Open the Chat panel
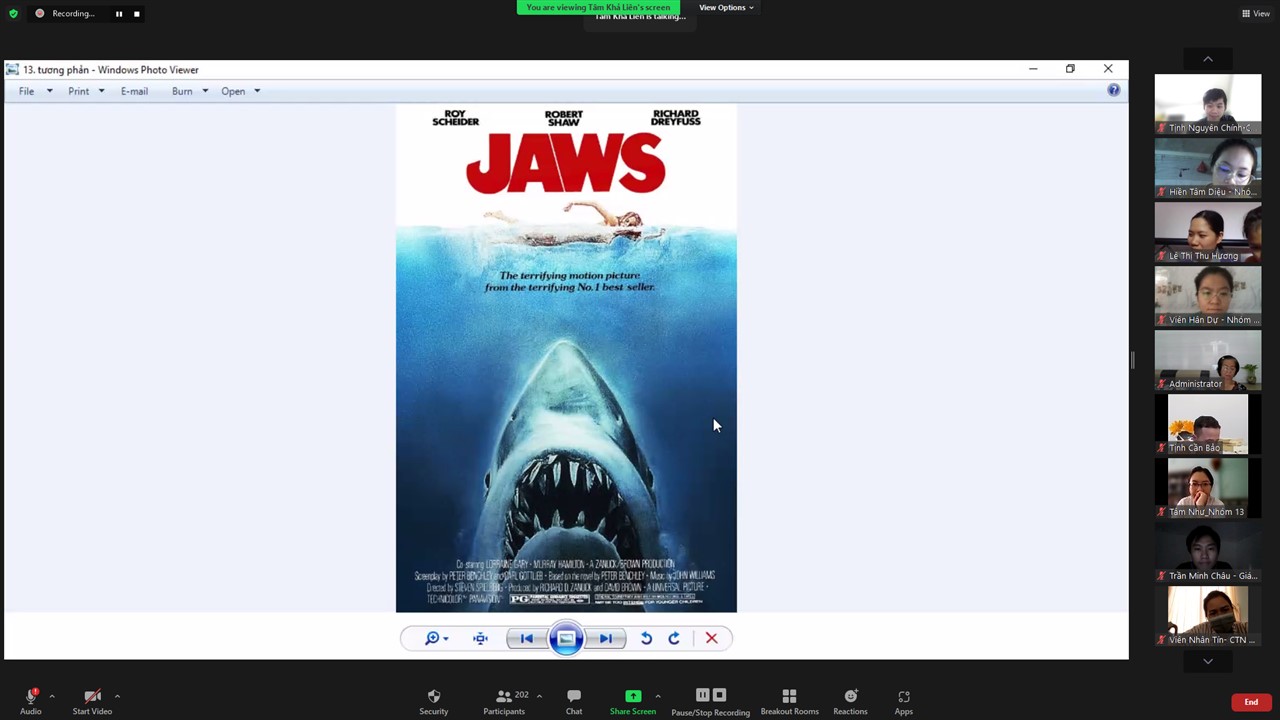The height and width of the screenshot is (720, 1280). click(x=574, y=702)
